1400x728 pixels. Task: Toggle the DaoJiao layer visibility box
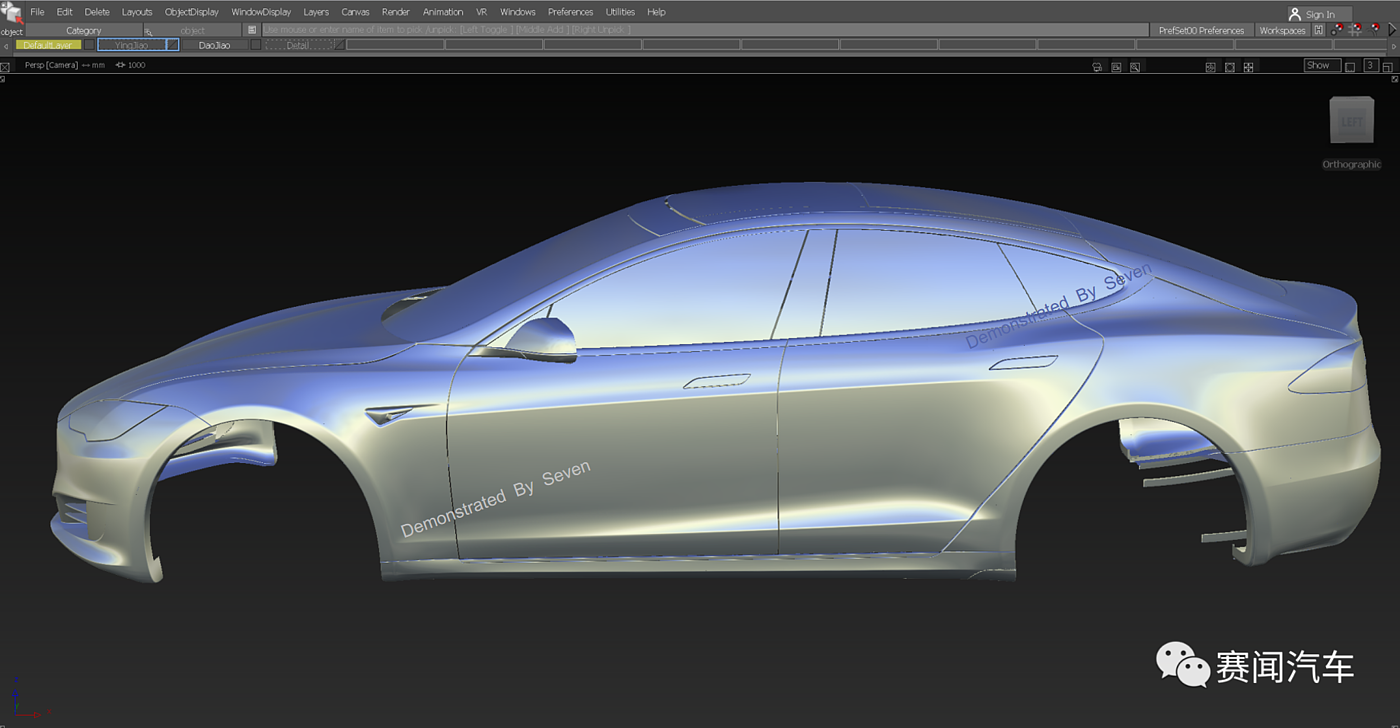[255, 45]
